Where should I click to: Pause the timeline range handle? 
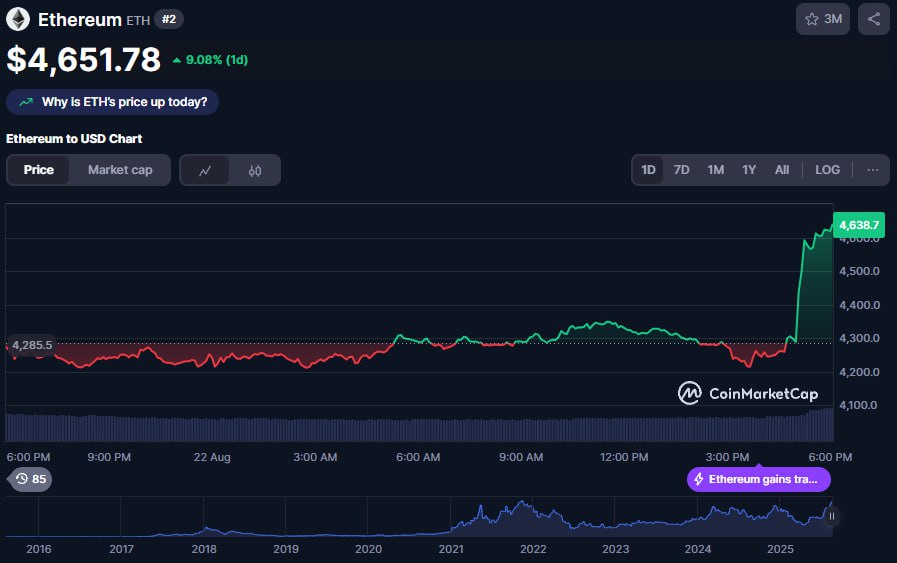832,516
